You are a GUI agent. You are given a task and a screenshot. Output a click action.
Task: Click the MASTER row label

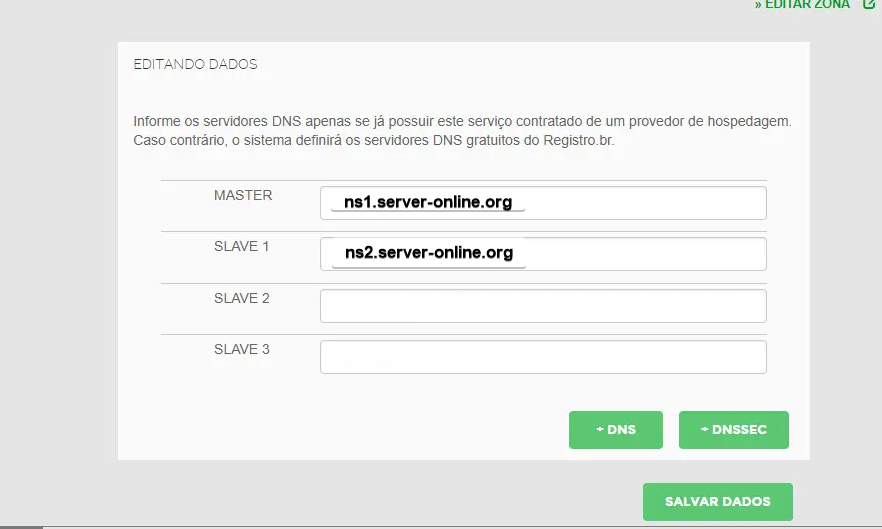pyautogui.click(x=243, y=195)
